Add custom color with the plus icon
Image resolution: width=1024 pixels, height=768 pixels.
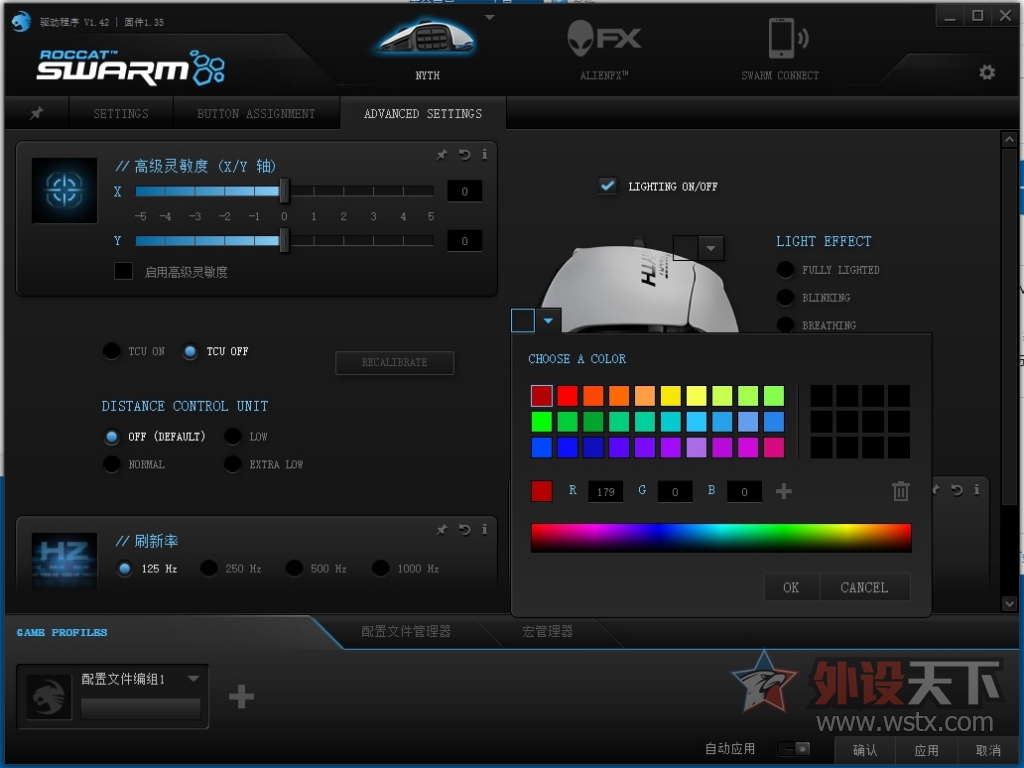(784, 491)
